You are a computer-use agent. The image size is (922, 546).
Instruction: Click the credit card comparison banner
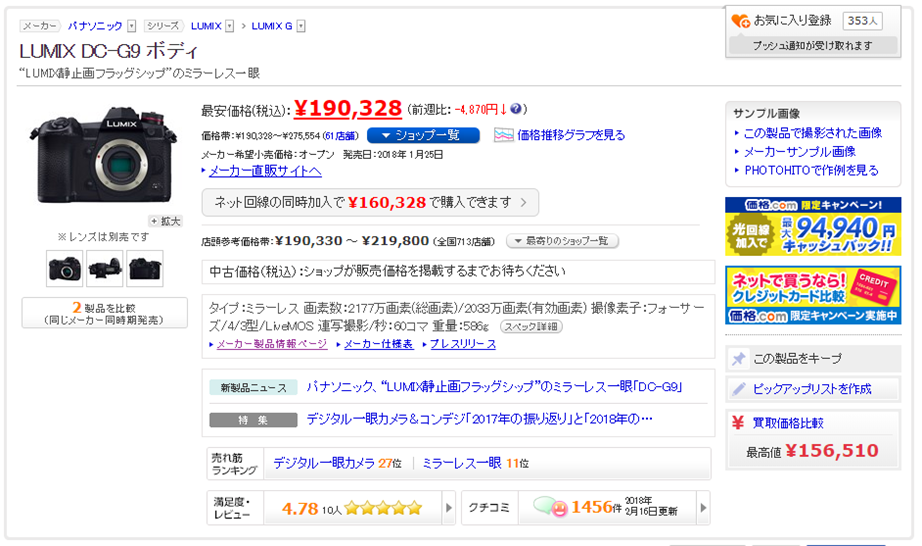813,295
